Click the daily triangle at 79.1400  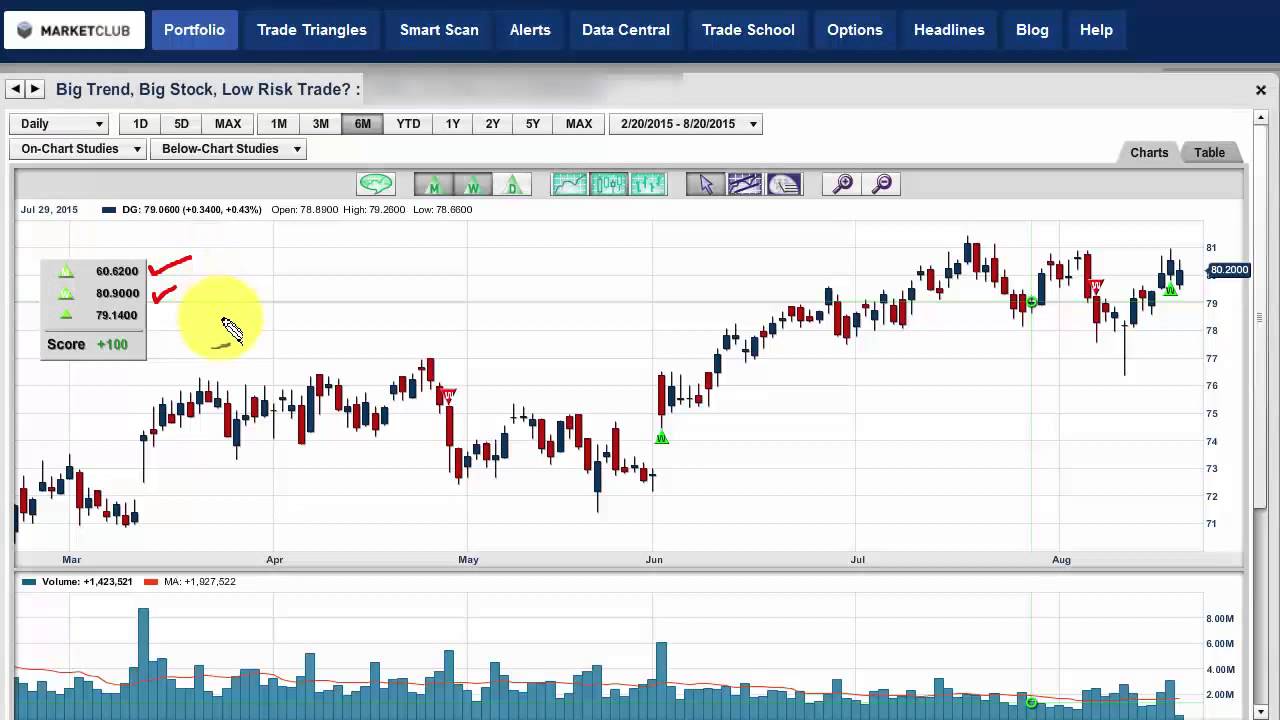pos(66,315)
